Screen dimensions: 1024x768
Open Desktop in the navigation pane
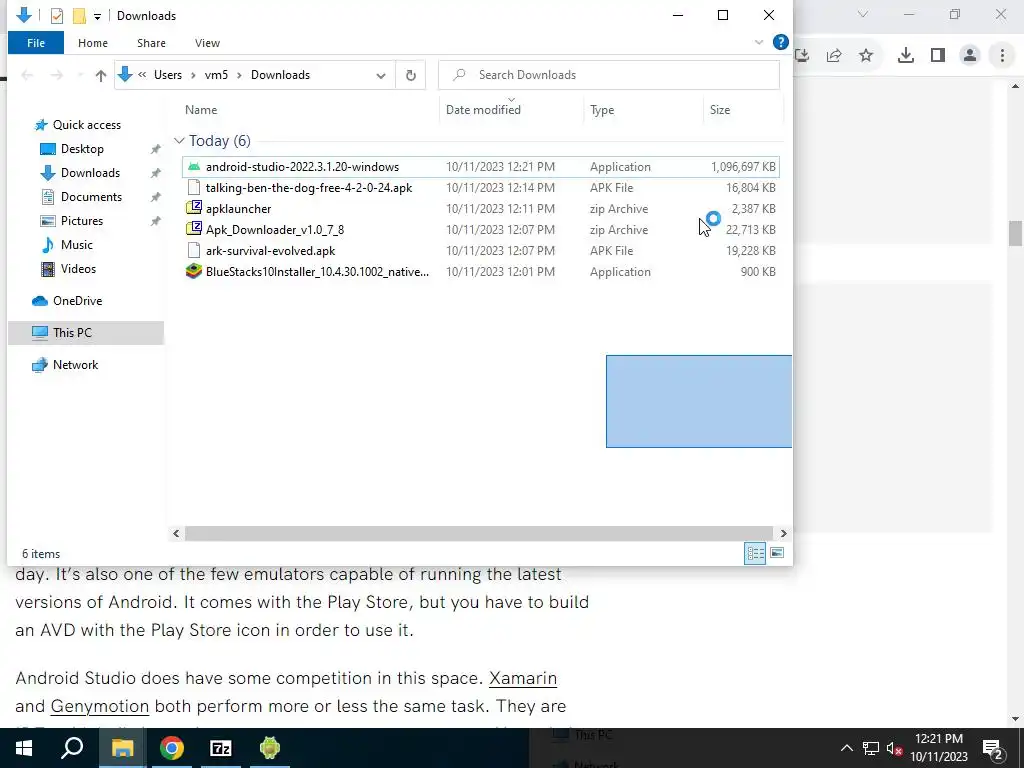tap(82, 149)
